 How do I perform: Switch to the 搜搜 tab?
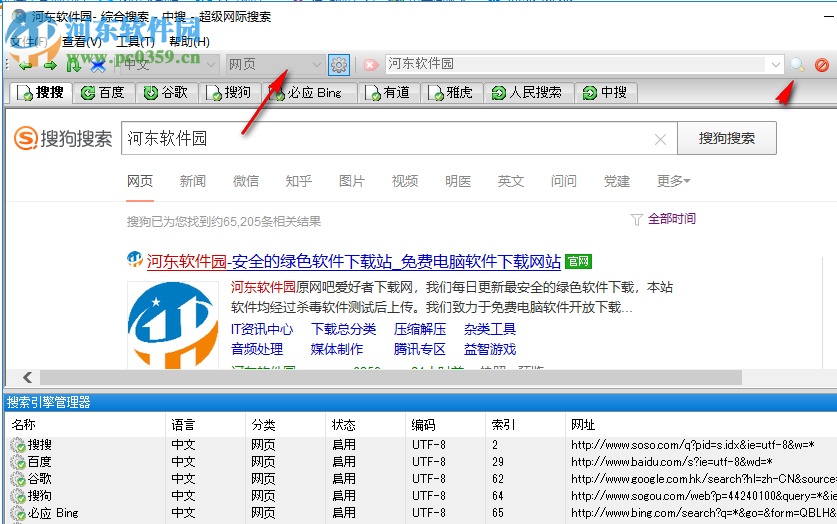(x=41, y=92)
